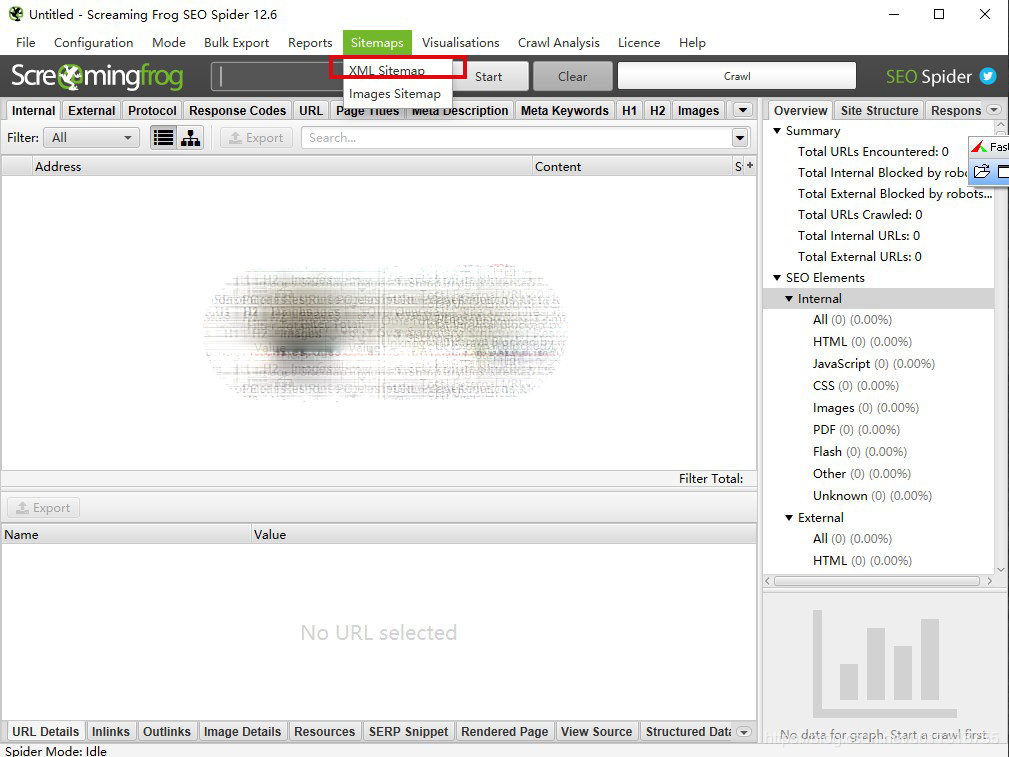Viewport: 1009px width, 757px height.
Task: Open the Filter All dropdown
Action: [91, 138]
